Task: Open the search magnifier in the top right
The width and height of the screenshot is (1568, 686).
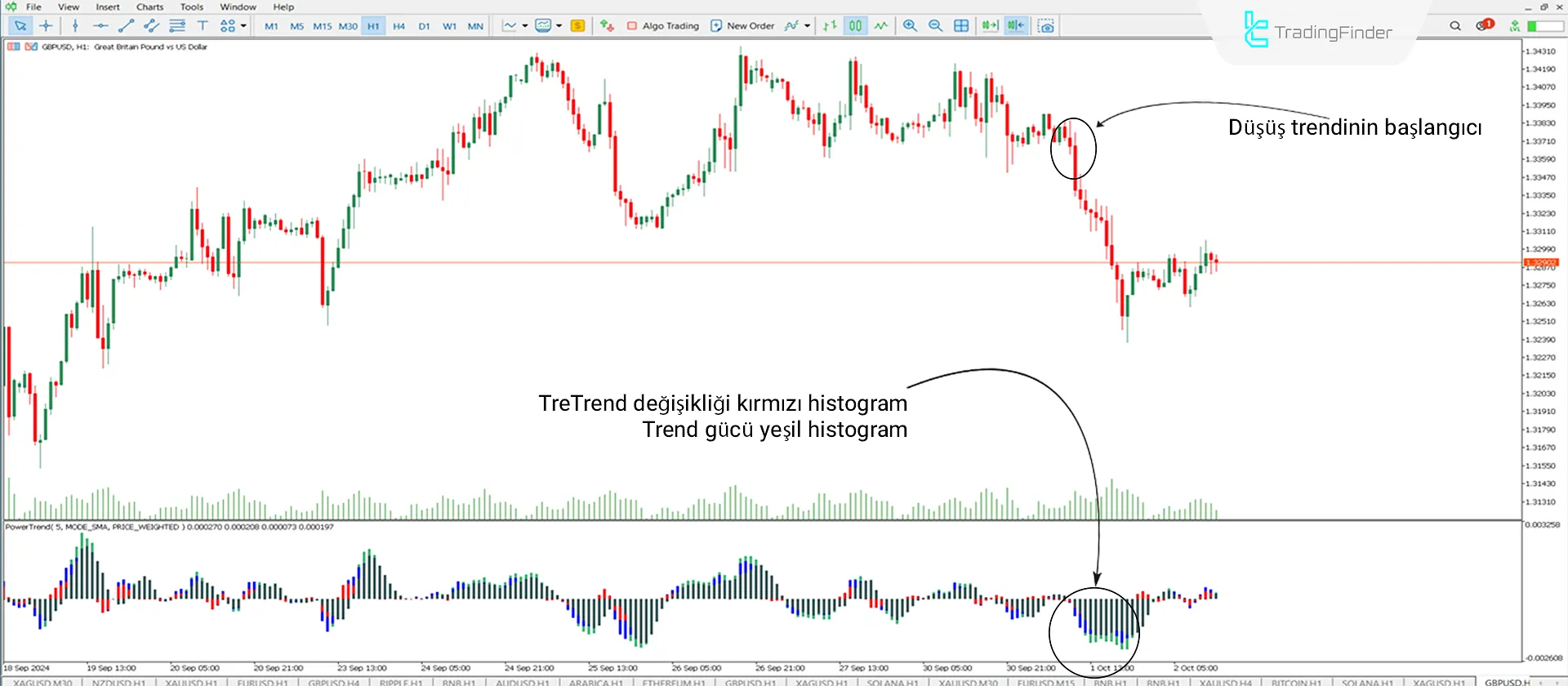Action: pyautogui.click(x=1454, y=26)
